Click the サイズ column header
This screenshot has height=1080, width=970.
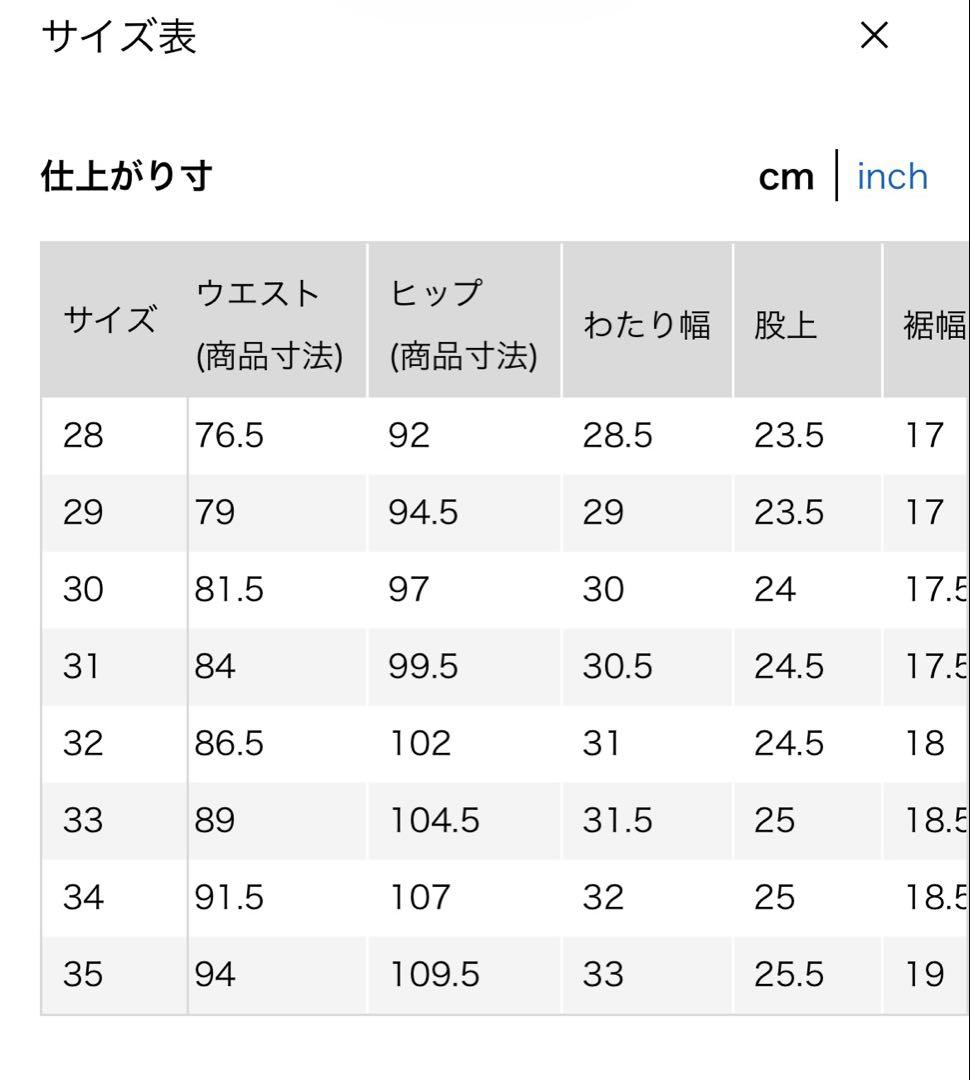[x=114, y=320]
